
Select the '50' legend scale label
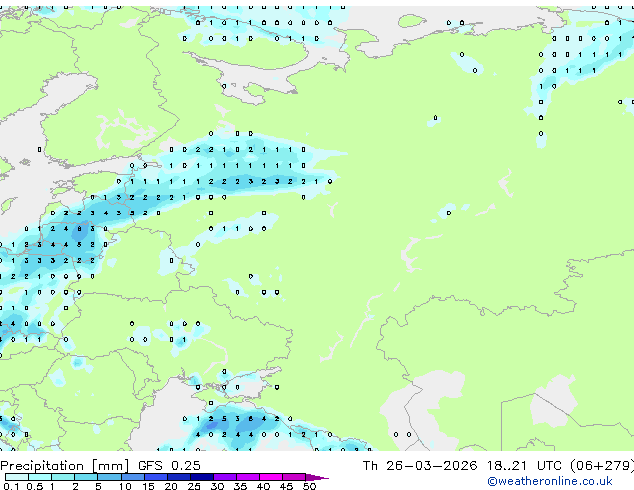309,486
